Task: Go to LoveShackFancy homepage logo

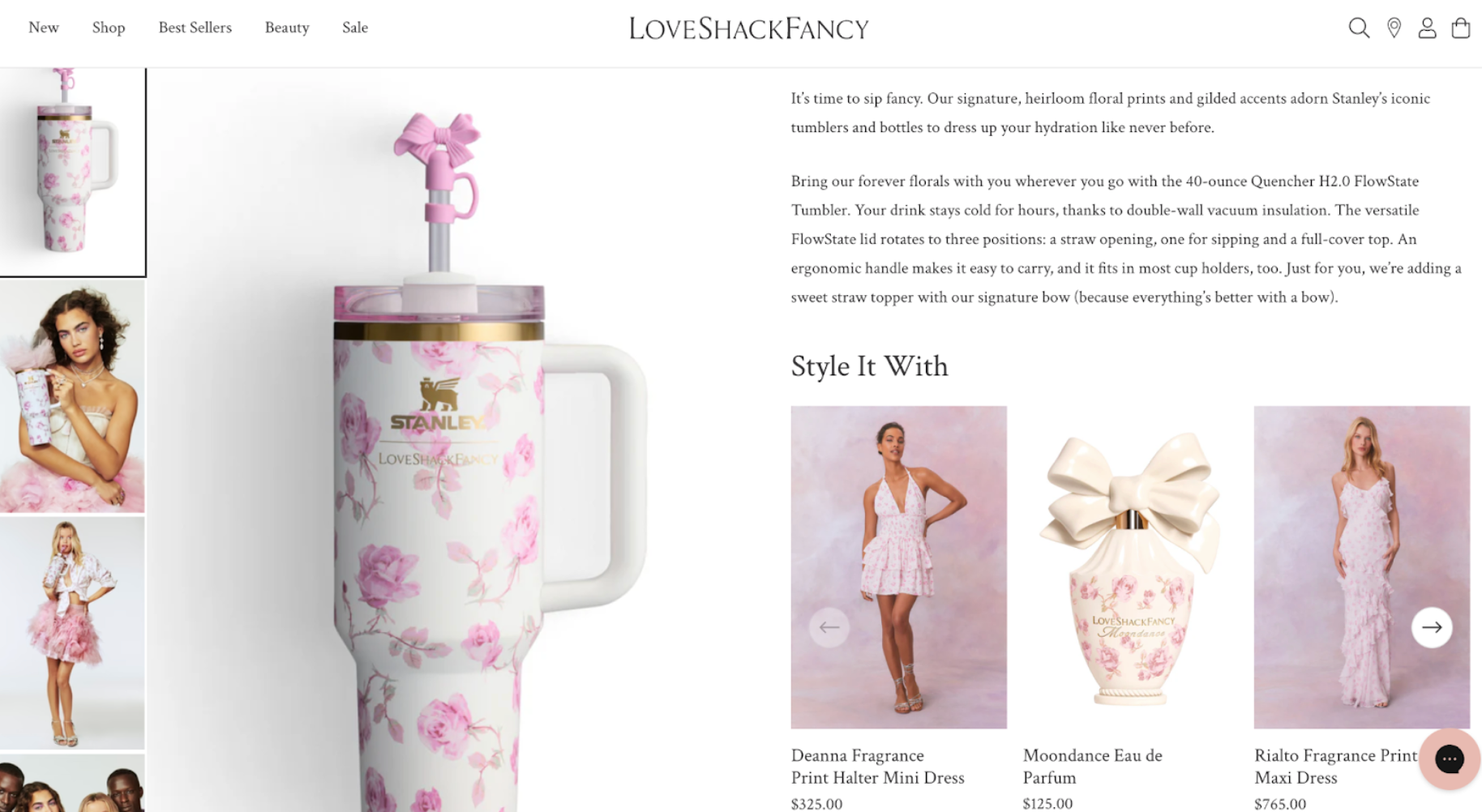Action: [748, 29]
